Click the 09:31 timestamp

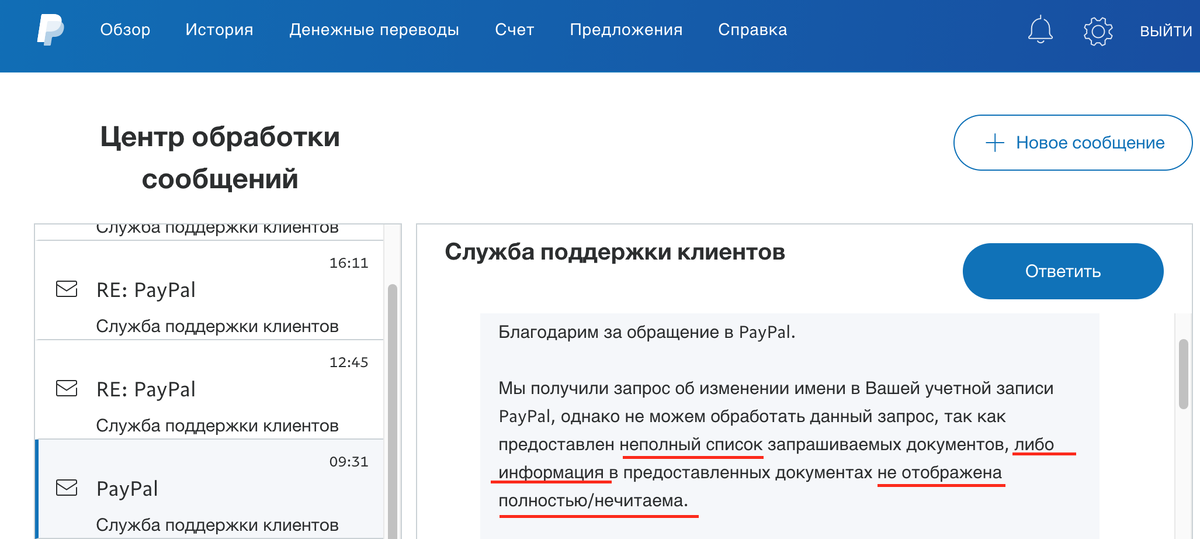click(349, 461)
